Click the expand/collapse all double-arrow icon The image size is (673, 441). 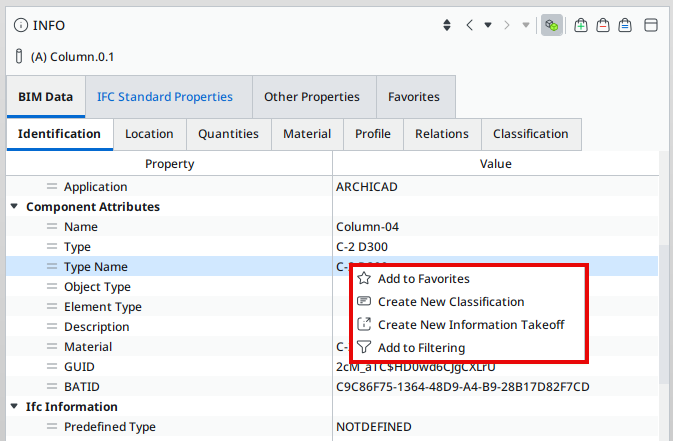coord(447,25)
